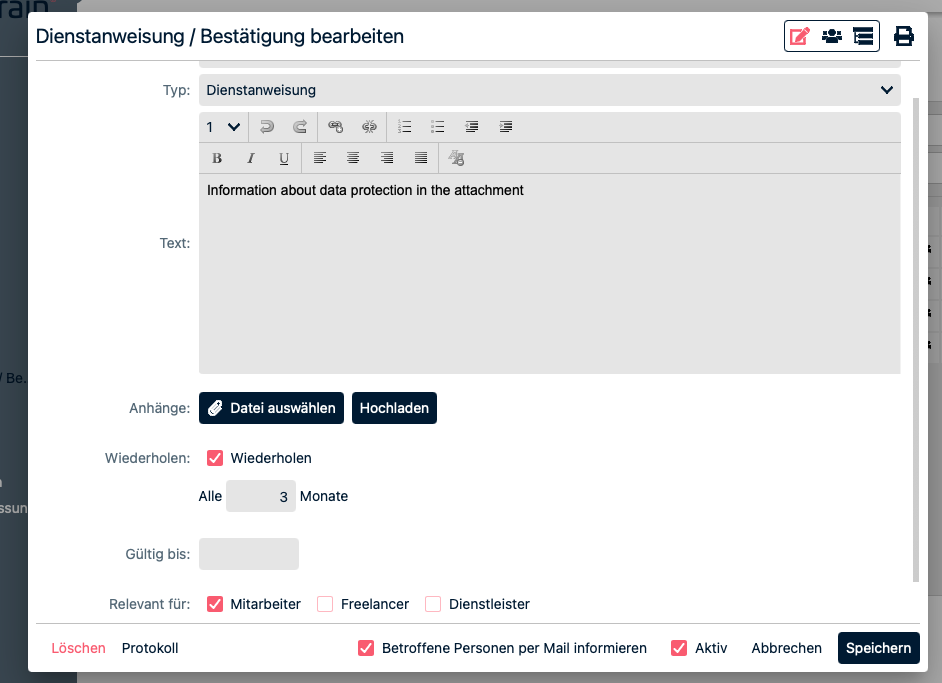The height and width of the screenshot is (683, 942).
Task: Underline the selected text
Action: [x=284, y=158]
